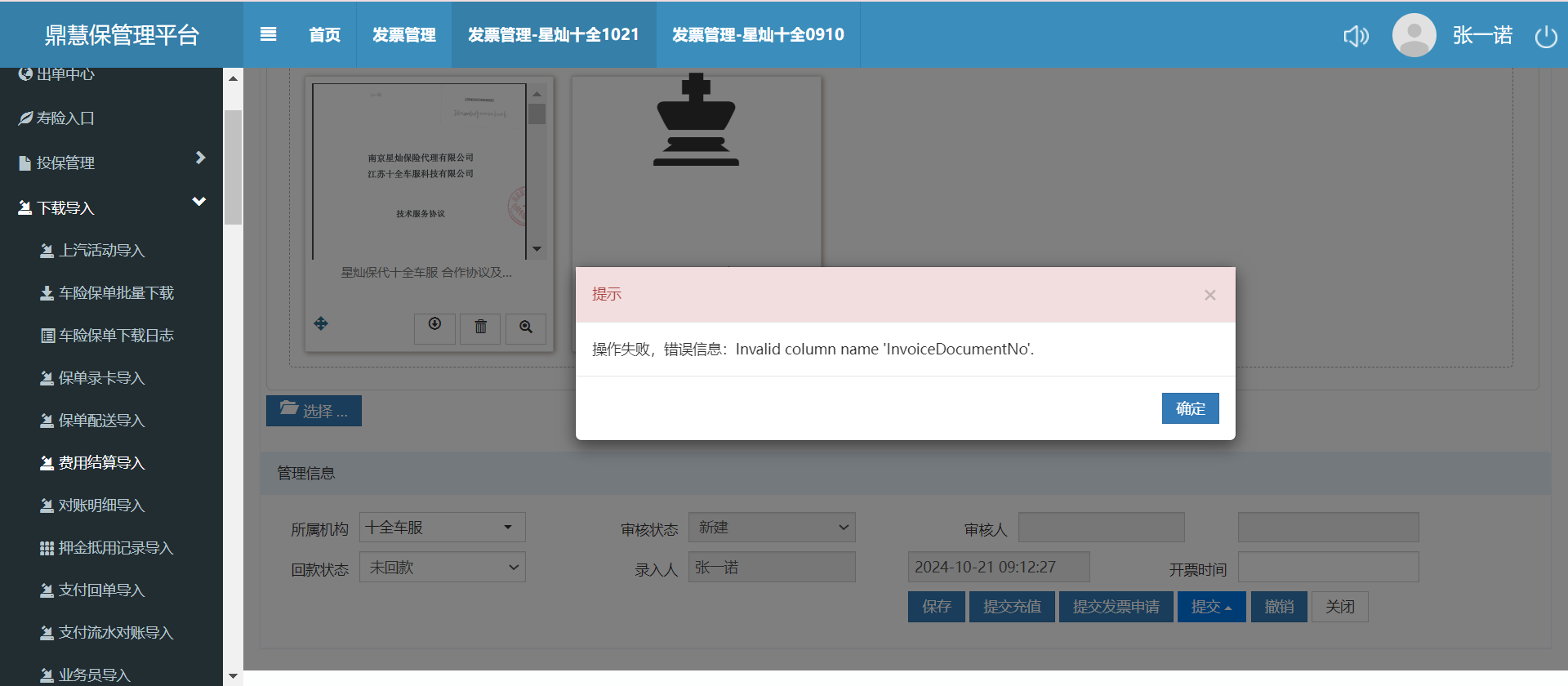The width and height of the screenshot is (1568, 686).
Task: Expand the 投保管理 sidebar menu
Action: point(111,163)
